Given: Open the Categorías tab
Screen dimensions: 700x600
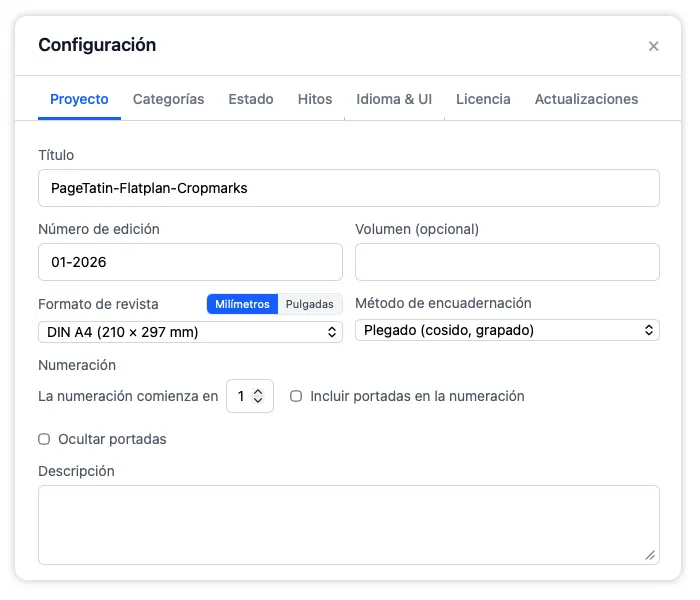Looking at the screenshot, I should (168, 99).
